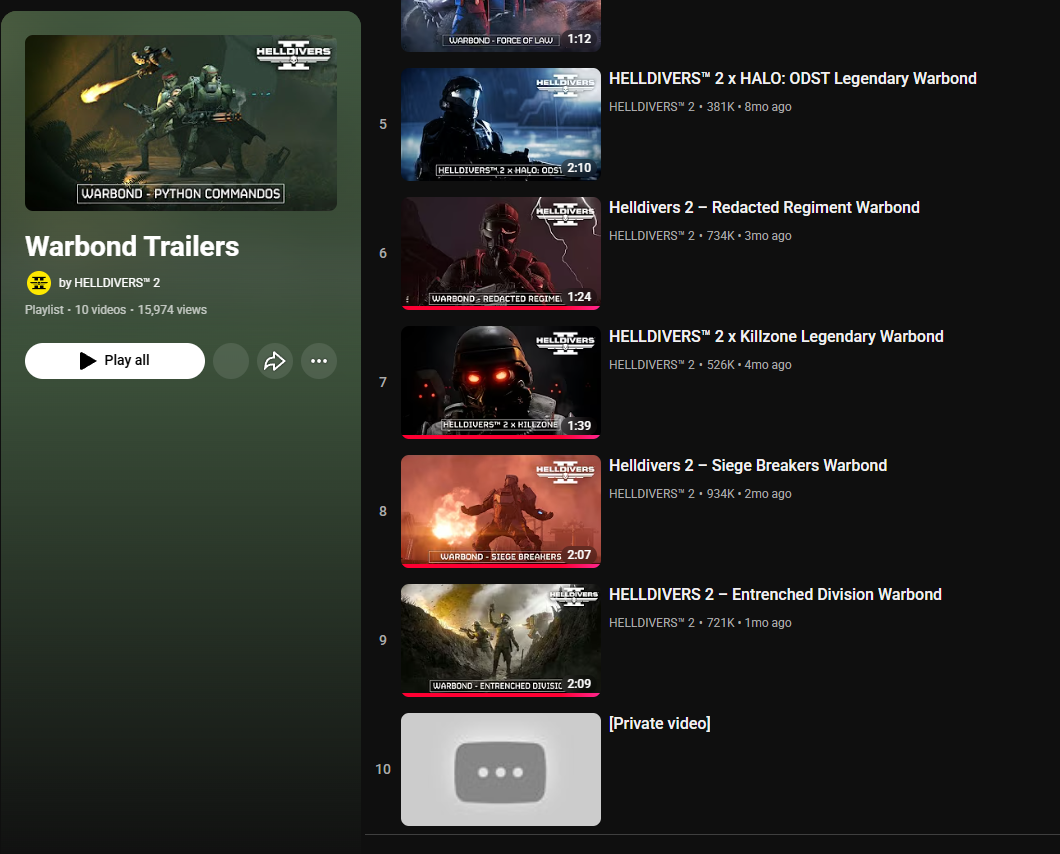Click channel name under Redacted Regiment video
This screenshot has width=1060, height=854.
[652, 236]
